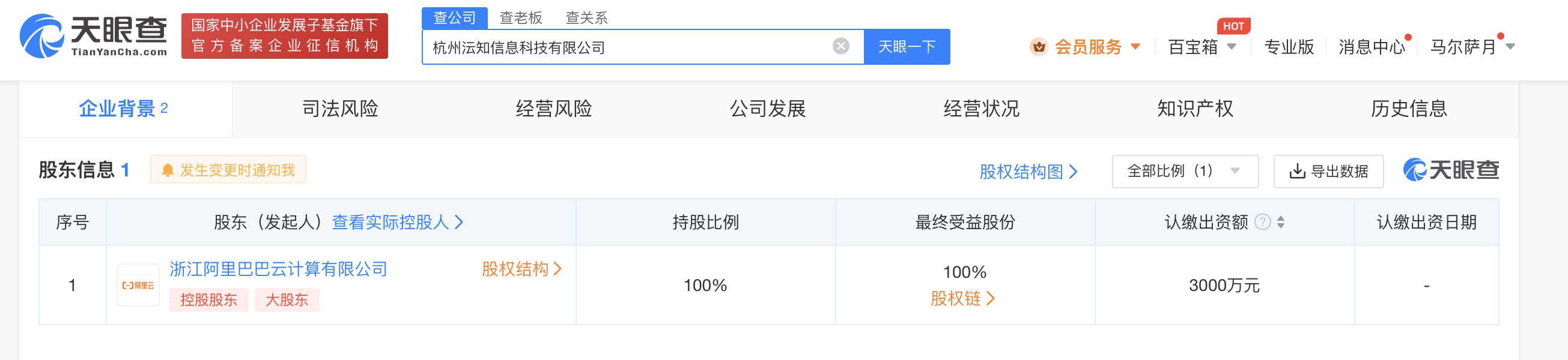1568x360 pixels.
Task: Click the 股东信息 section heading
Action: click(77, 170)
